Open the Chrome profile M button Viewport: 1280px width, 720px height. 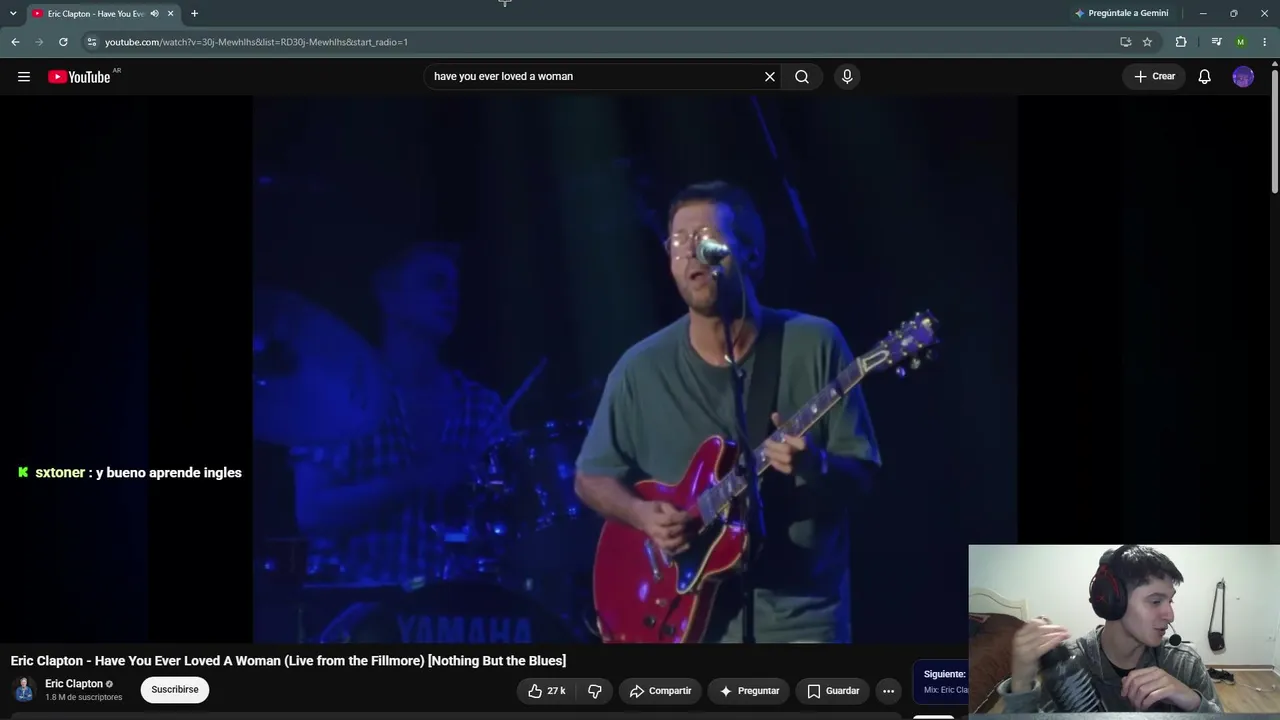point(1241,42)
